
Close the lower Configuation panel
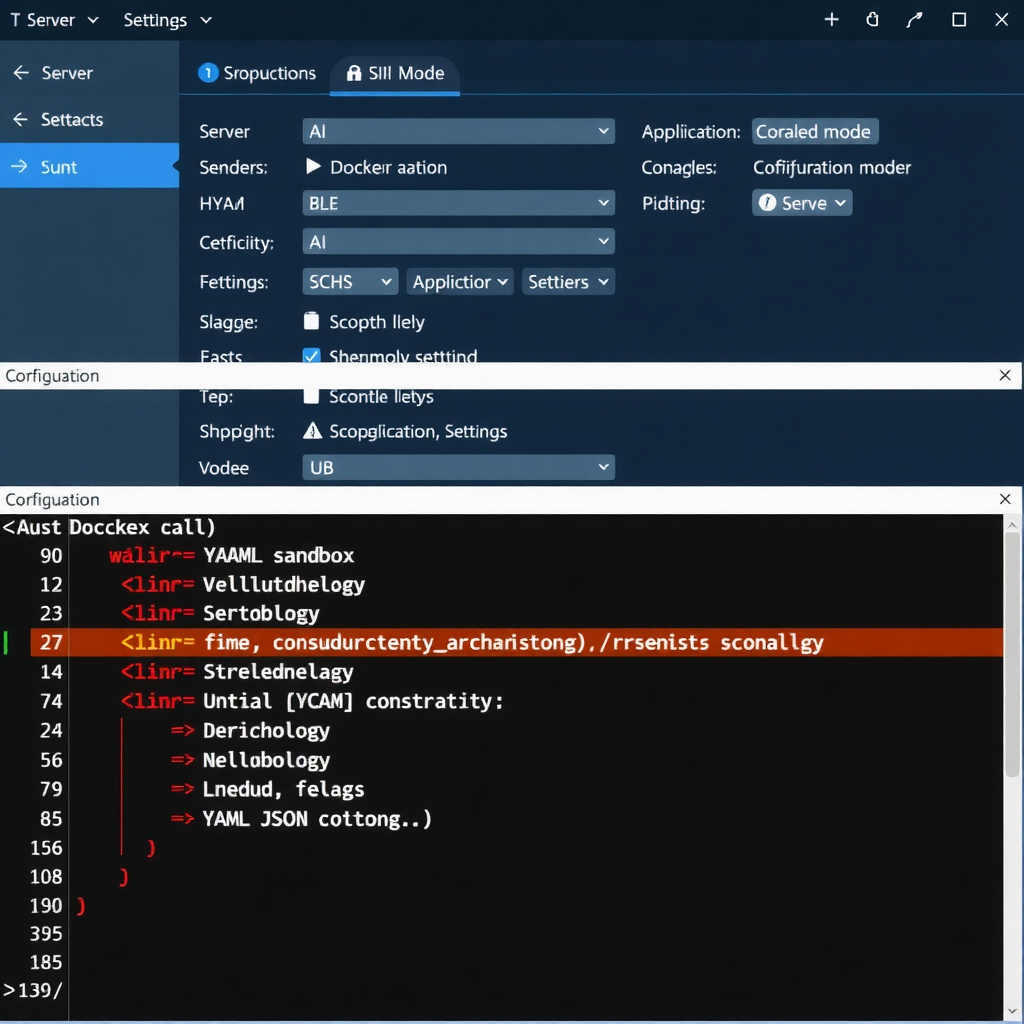[x=1005, y=499]
